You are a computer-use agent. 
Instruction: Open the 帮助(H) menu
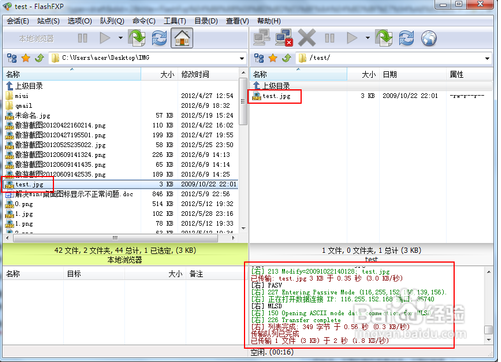[269, 21]
